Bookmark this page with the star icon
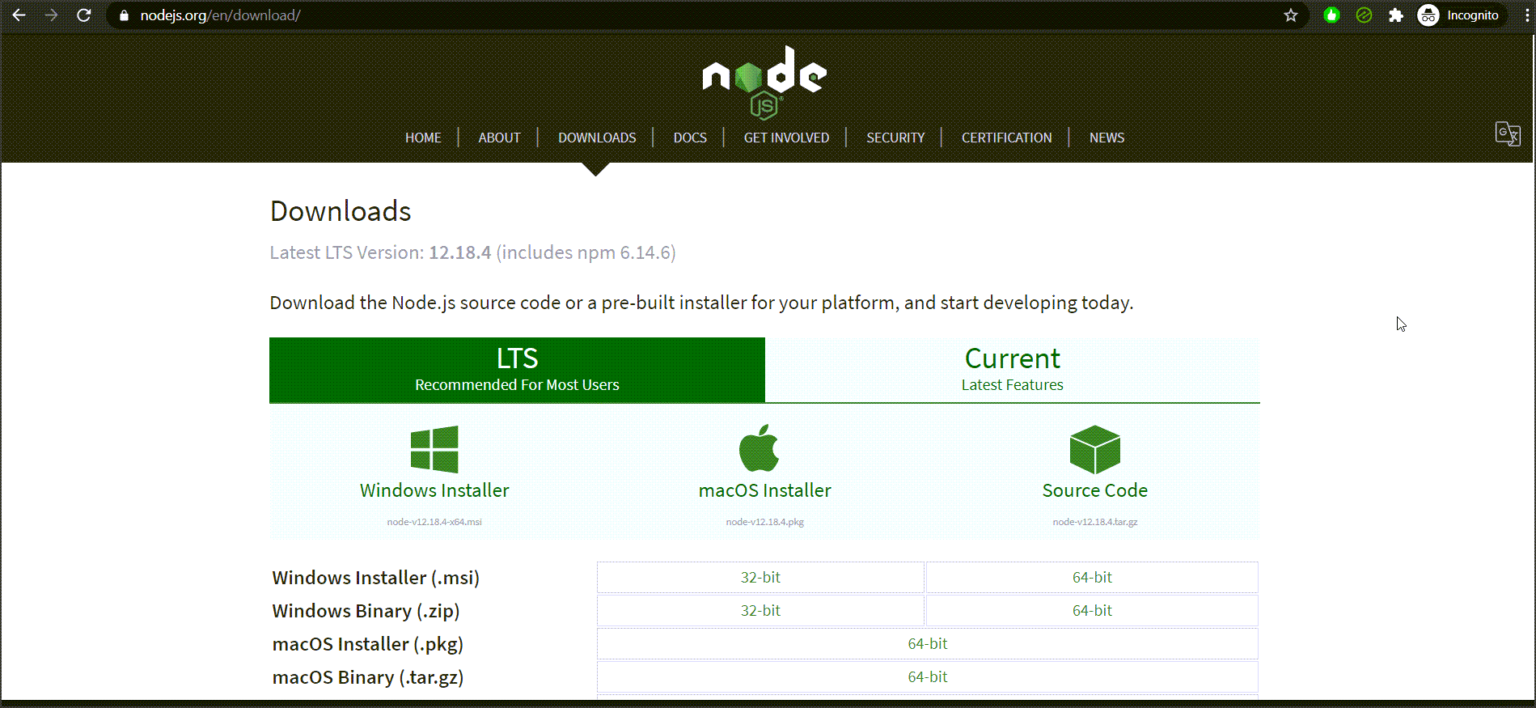 tap(1290, 15)
